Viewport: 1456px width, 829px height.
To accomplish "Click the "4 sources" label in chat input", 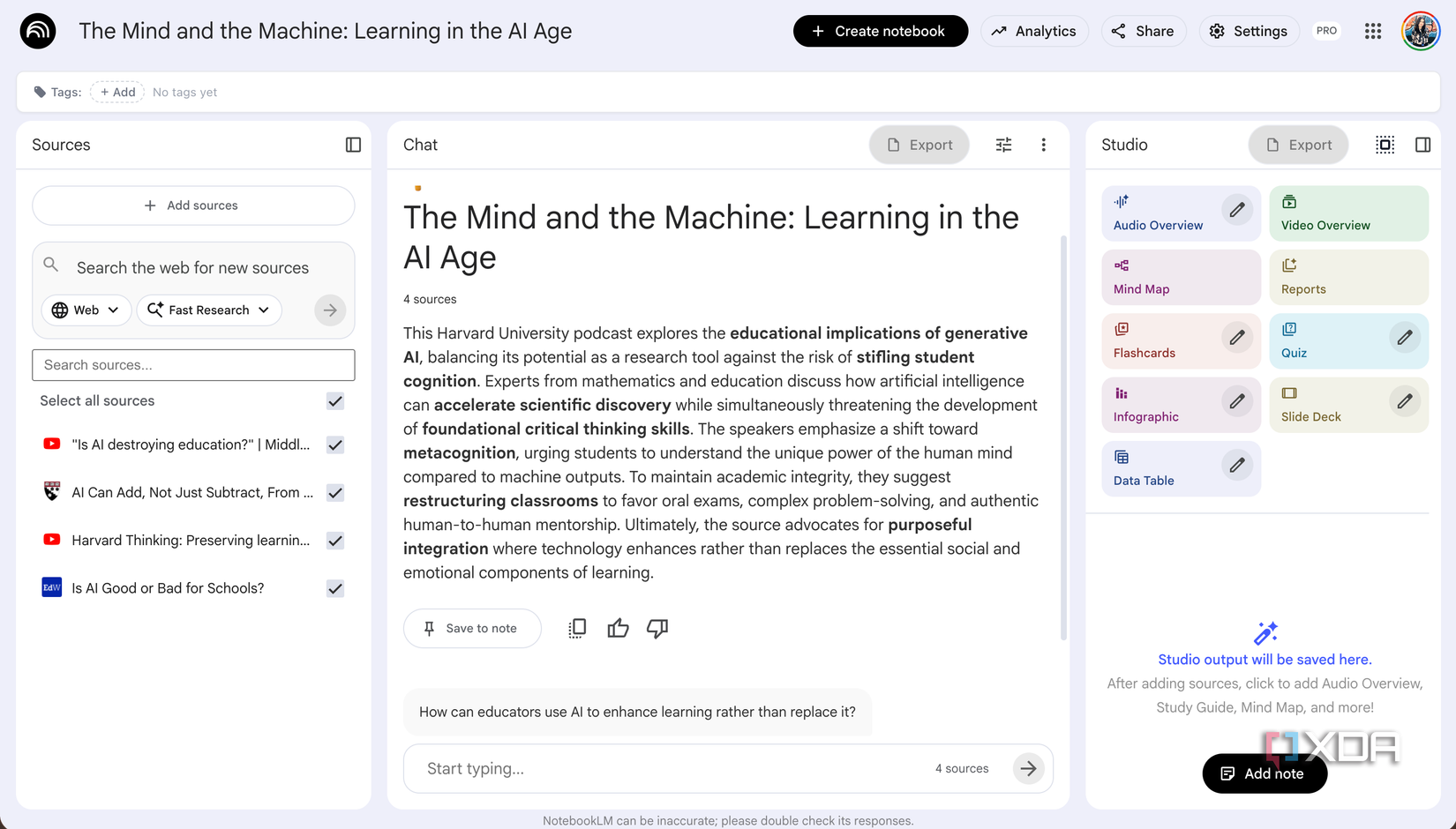I will 962,769.
